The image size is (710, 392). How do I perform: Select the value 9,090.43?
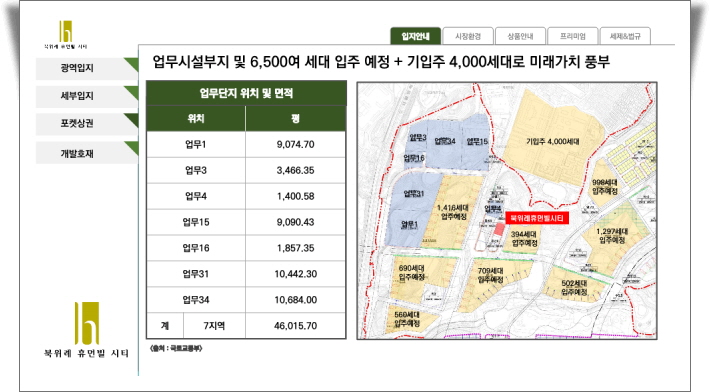point(295,222)
